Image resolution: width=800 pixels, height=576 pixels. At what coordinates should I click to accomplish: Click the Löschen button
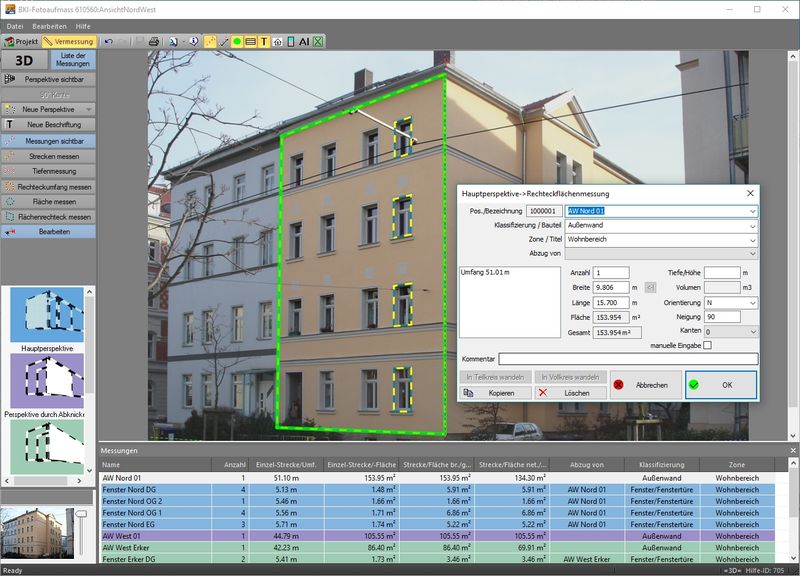(570, 393)
